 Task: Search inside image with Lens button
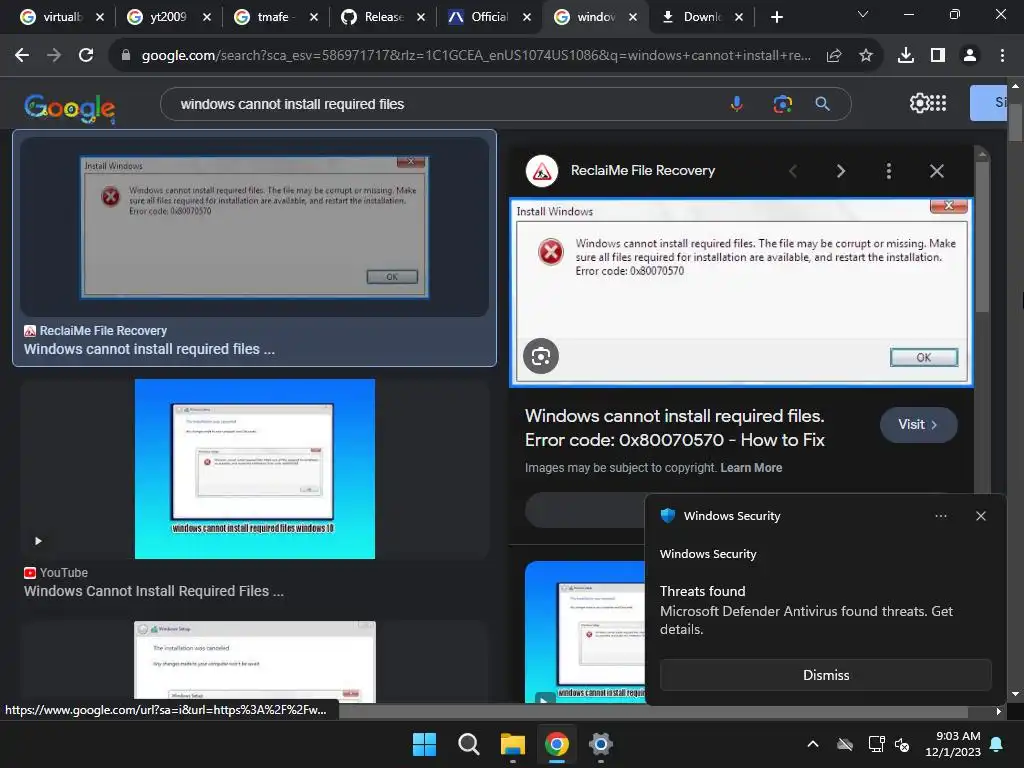click(x=541, y=356)
